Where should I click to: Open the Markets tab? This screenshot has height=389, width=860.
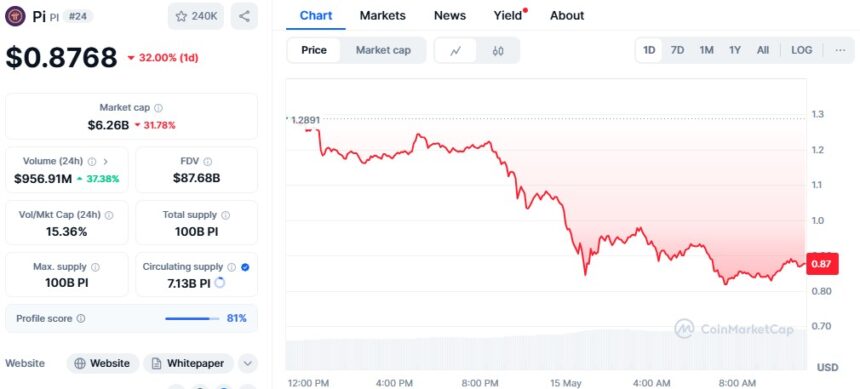(x=382, y=15)
